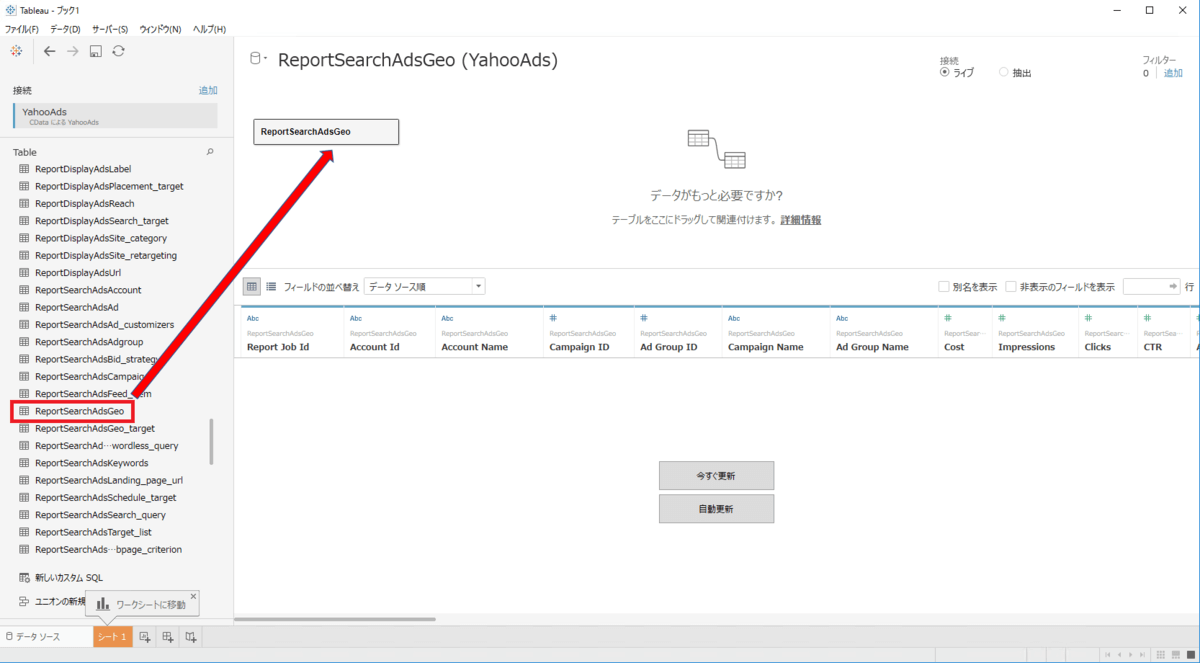Click the 追加 link next to 接続
This screenshot has width=1200, height=663.
tap(208, 90)
